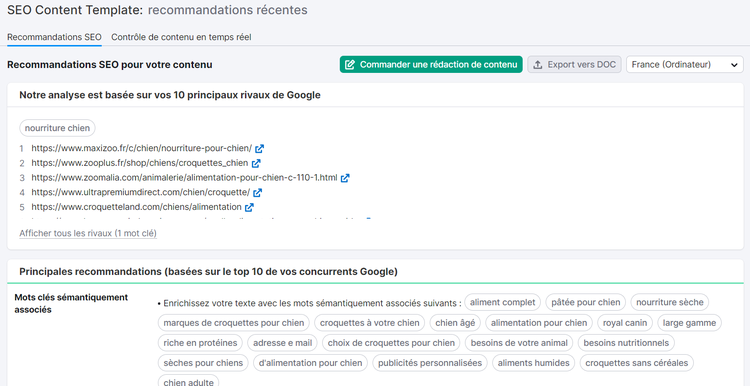Screen dimensions: 750x386
Task: Click marques de croquettes pour chien chip
Action: [234, 323]
